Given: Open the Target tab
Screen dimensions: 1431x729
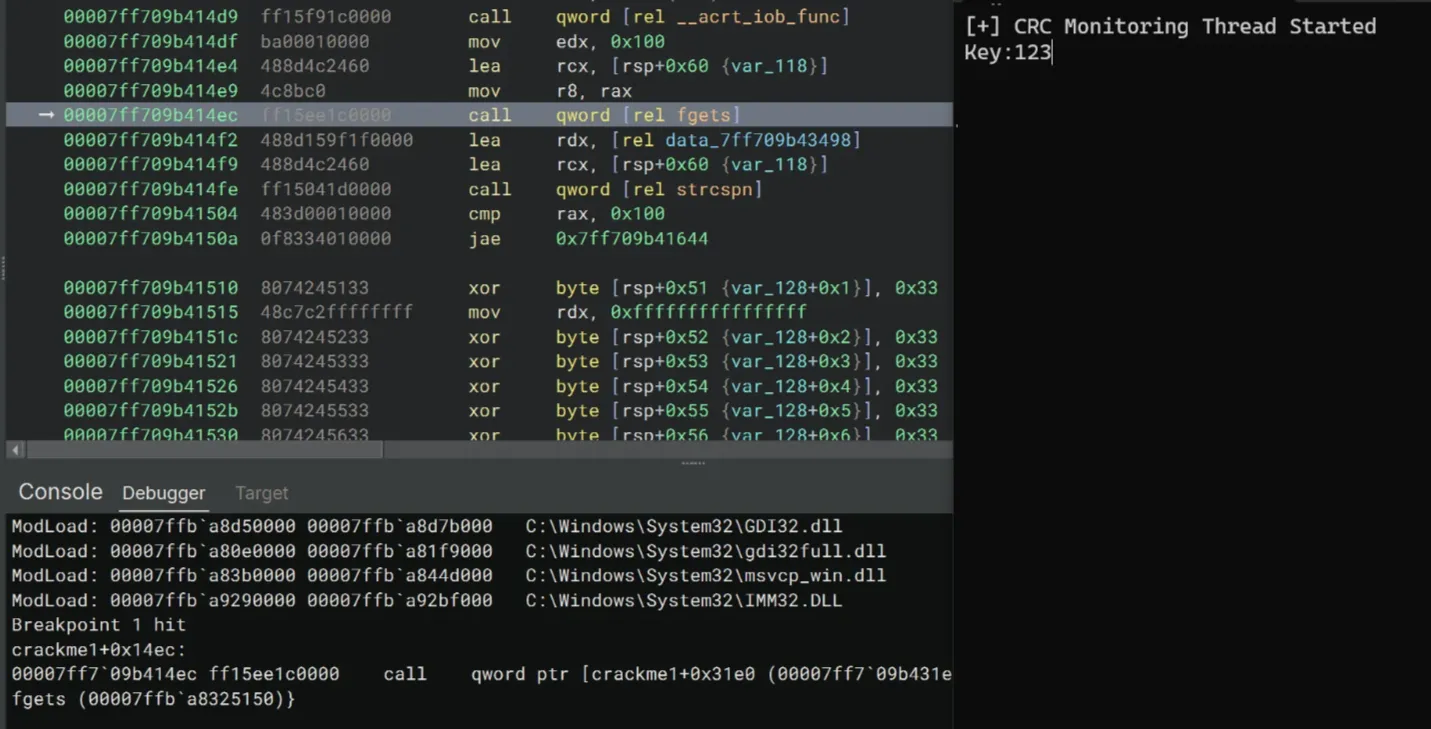Looking at the screenshot, I should pyautogui.click(x=261, y=493).
